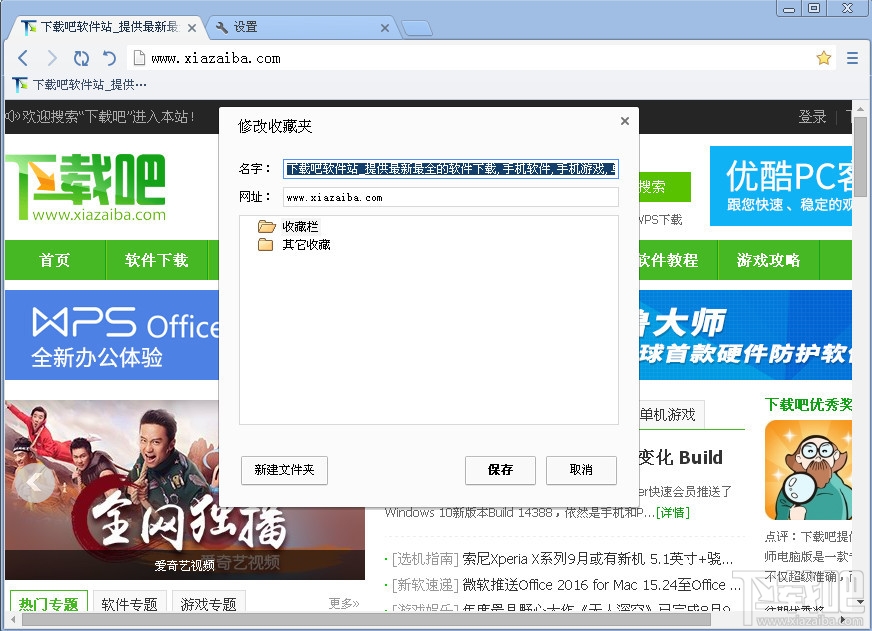Open a new tab with the new-tab button
This screenshot has height=631, width=872.
tap(417, 28)
